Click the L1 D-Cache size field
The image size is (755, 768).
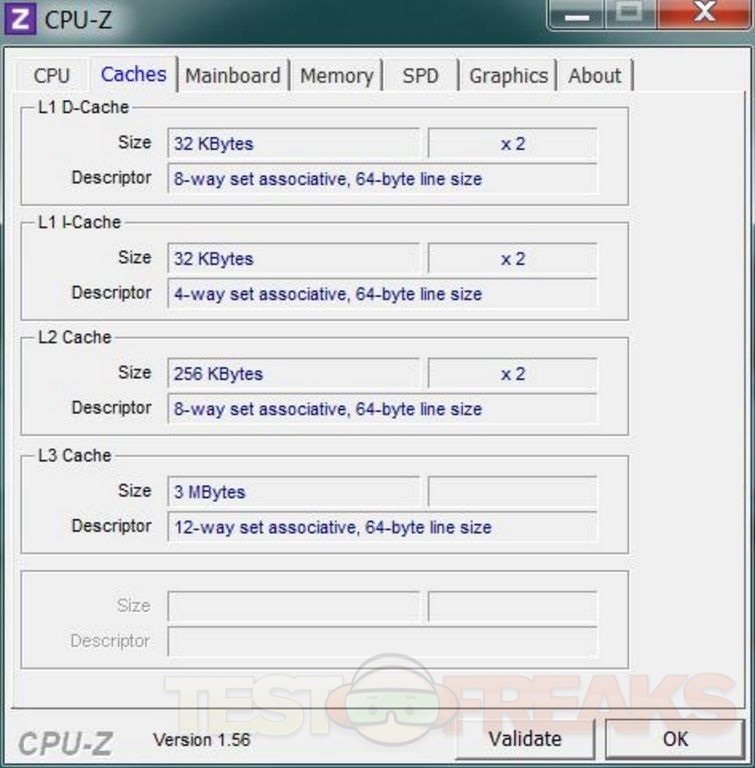[293, 143]
